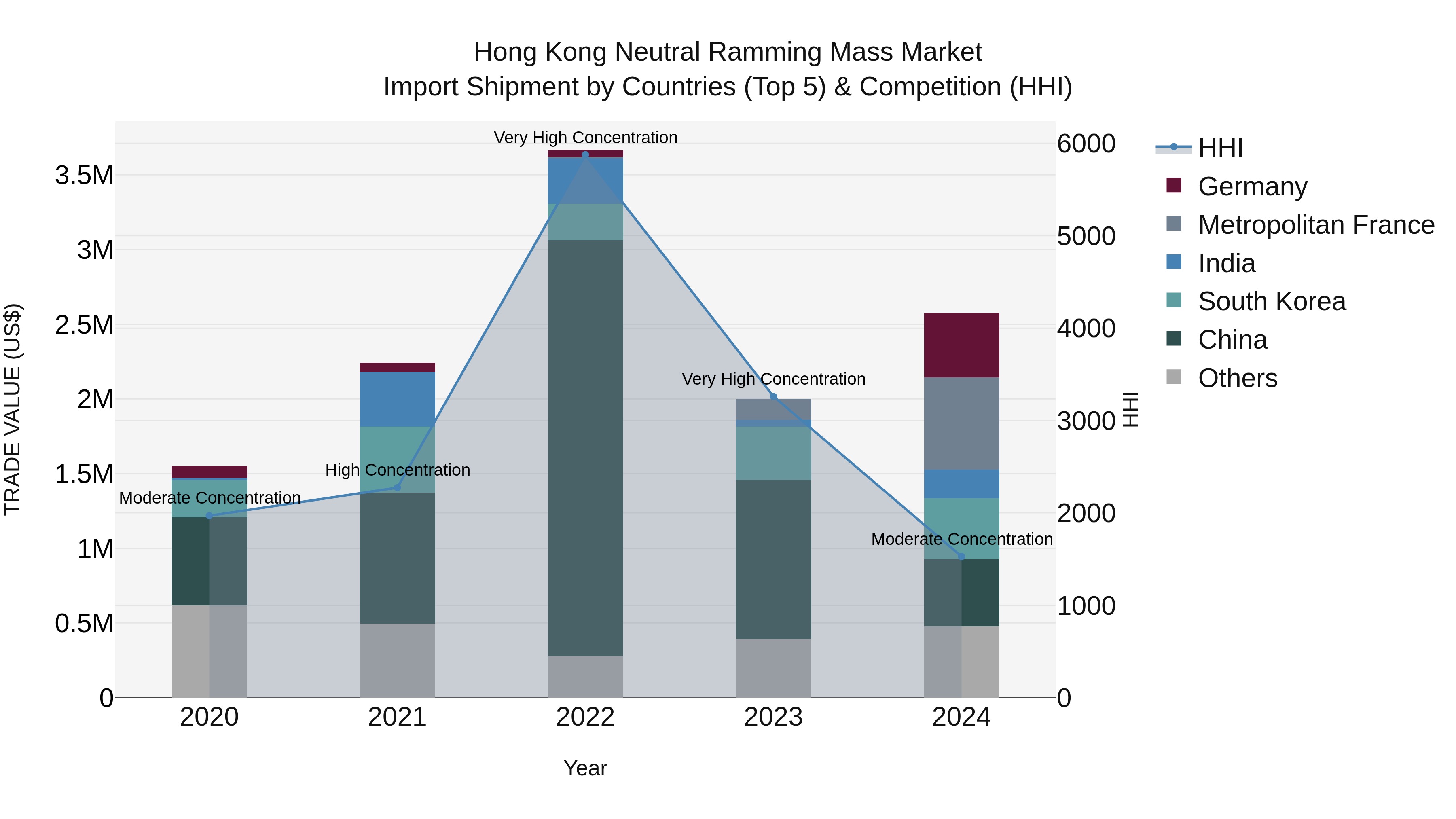
Task: Toggle the Others legend entry
Action: 1222,378
